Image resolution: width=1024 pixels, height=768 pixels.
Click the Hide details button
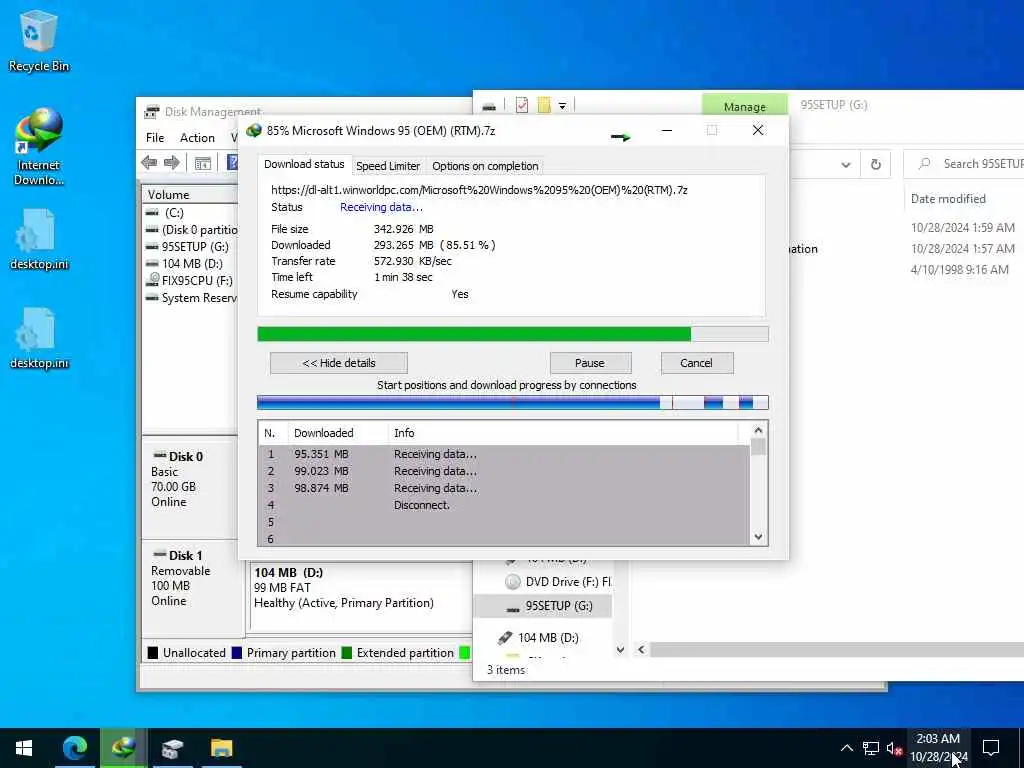click(x=339, y=363)
